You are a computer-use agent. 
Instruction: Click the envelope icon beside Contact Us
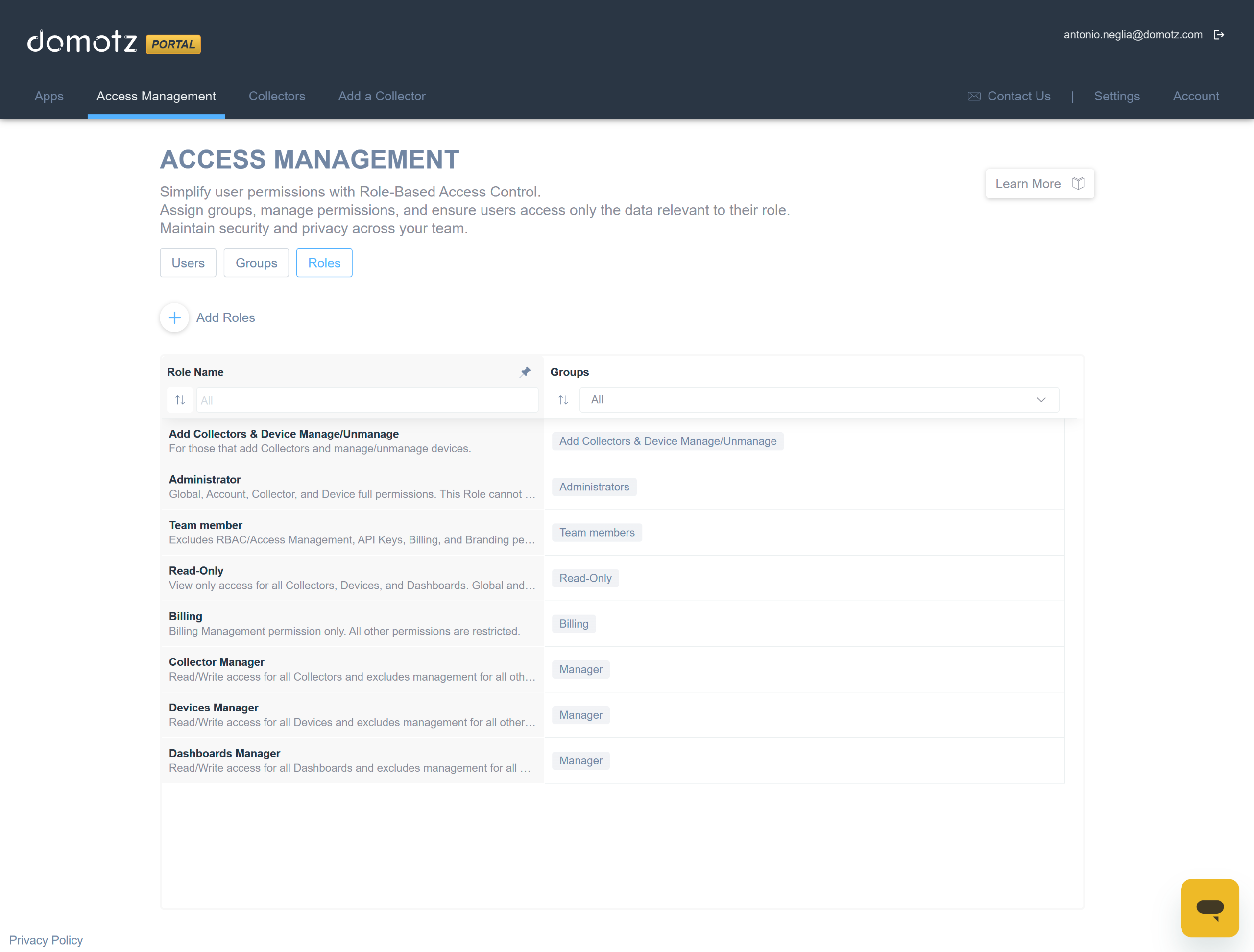coord(973,97)
